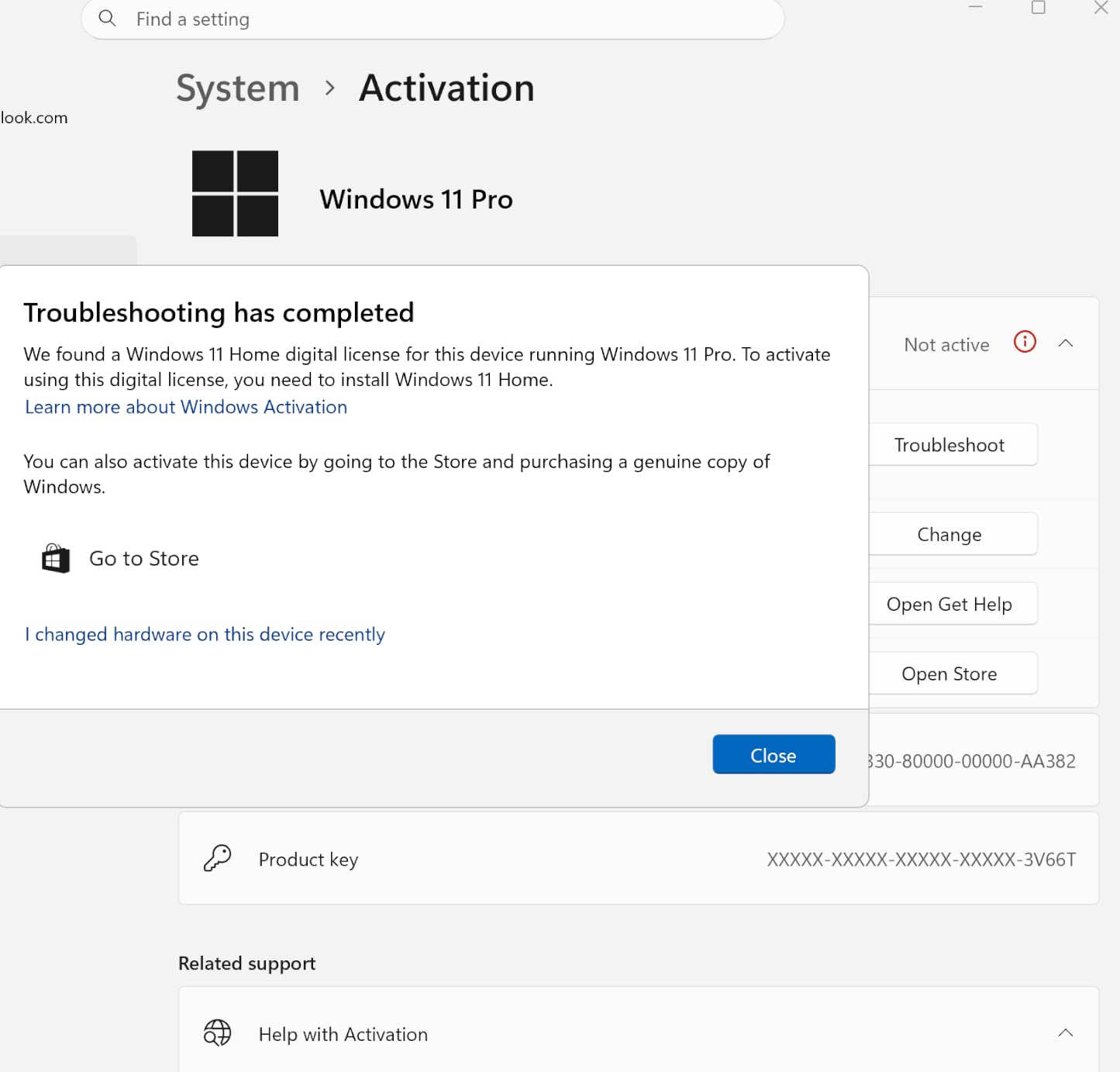Click the Not active status text

[946, 345]
